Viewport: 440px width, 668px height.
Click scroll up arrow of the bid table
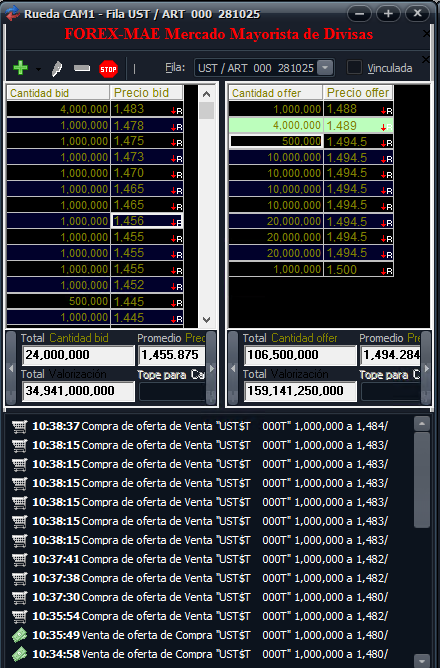click(x=207, y=94)
